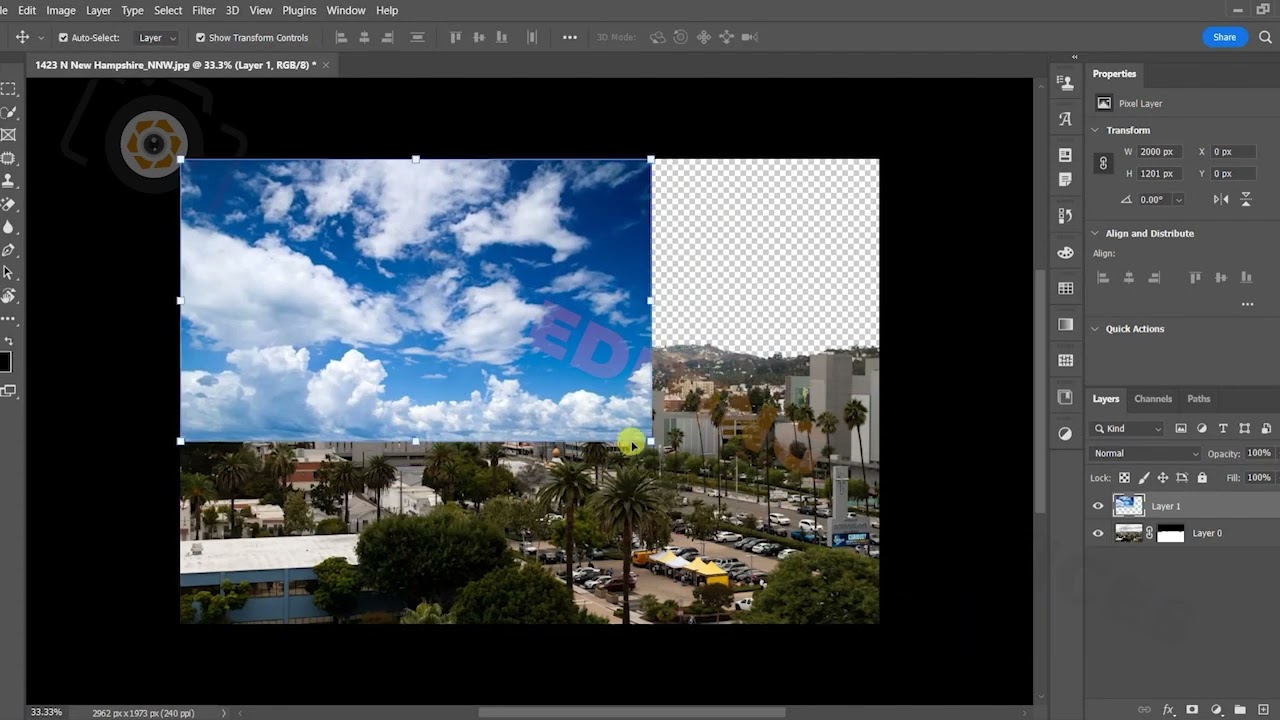
Task: Toggle lock position
Action: click(x=1162, y=478)
